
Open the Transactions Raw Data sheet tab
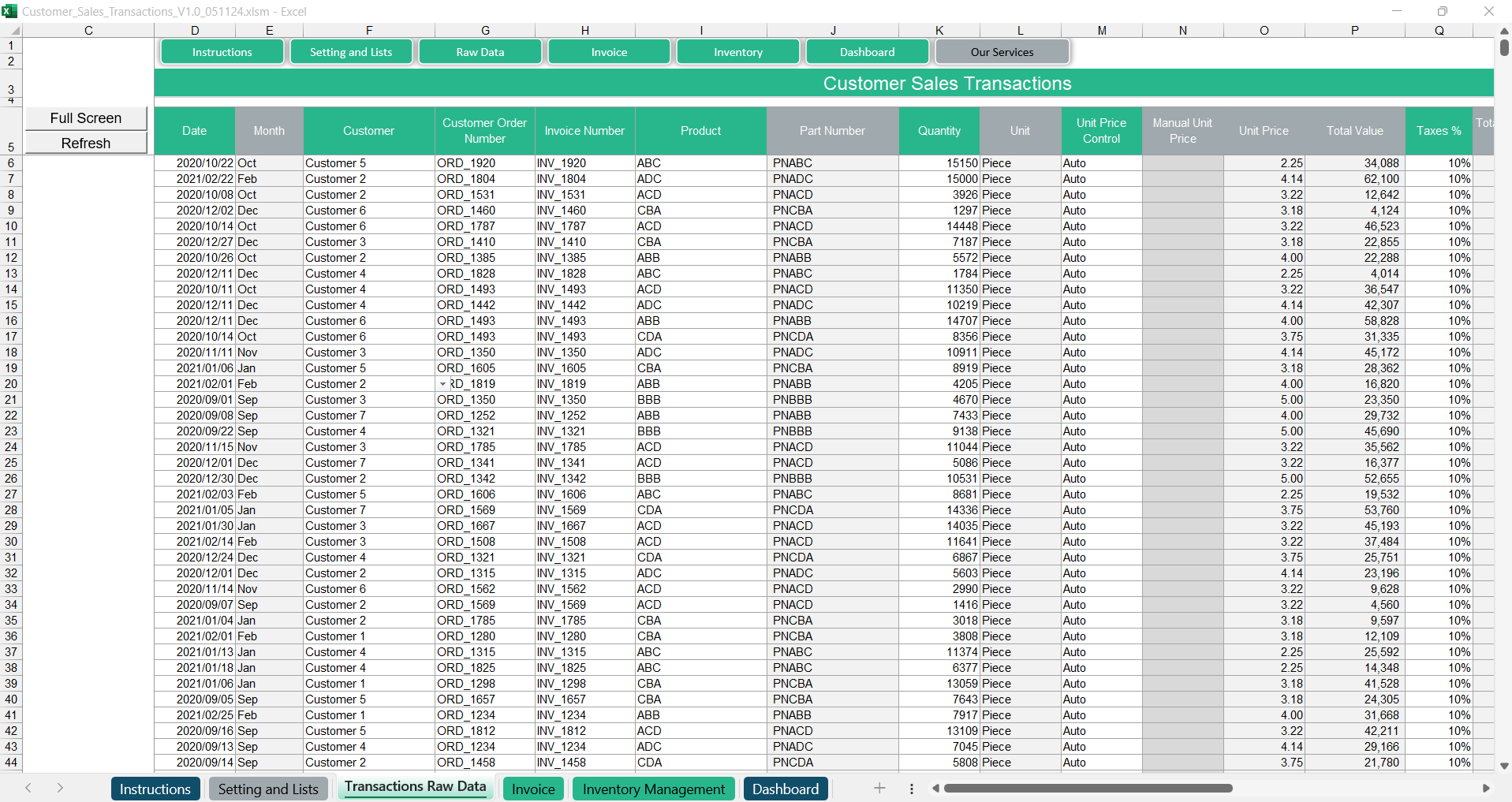pyautogui.click(x=415, y=787)
